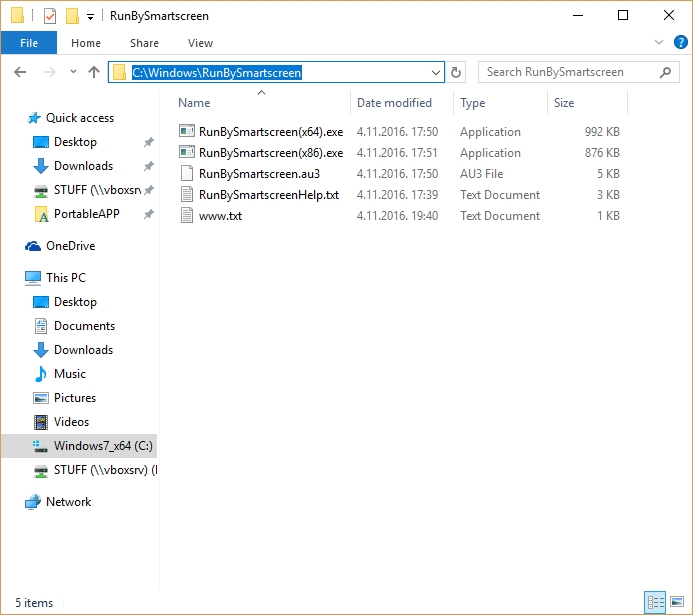
Task: Select the RunBySmartscreenHelp.txt icon
Action: [187, 194]
